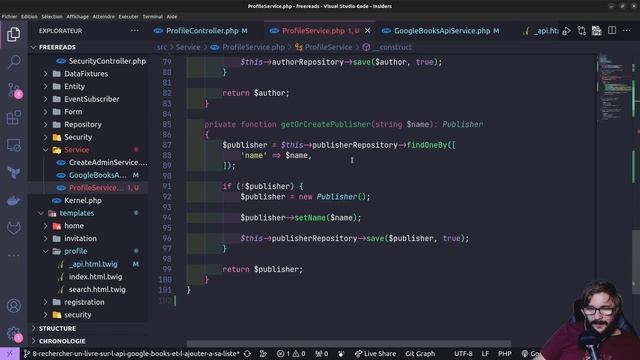640x360 pixels.
Task: Open the Affichage menu
Action: click(x=78, y=17)
